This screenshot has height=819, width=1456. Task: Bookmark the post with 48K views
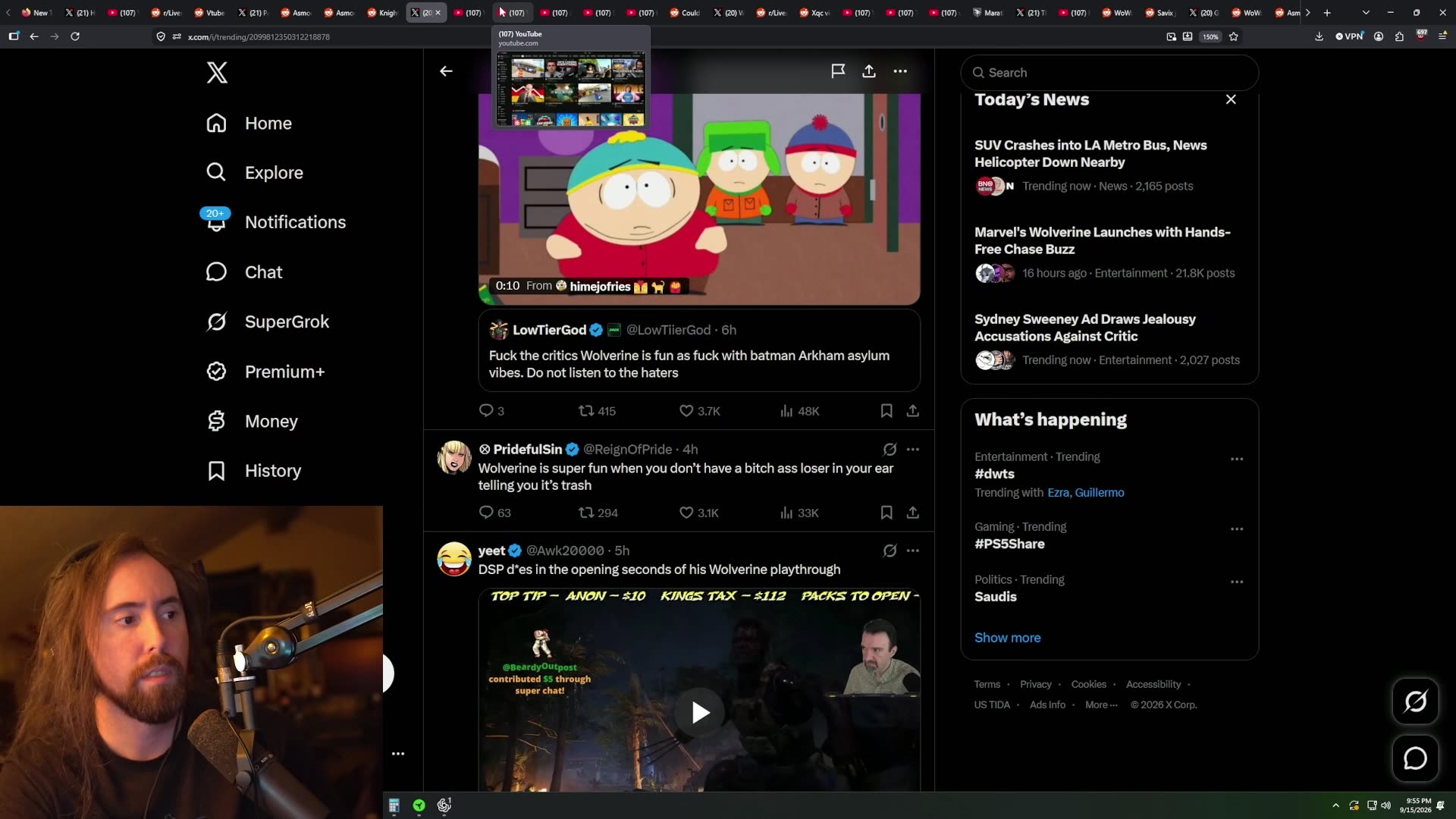coord(886,411)
